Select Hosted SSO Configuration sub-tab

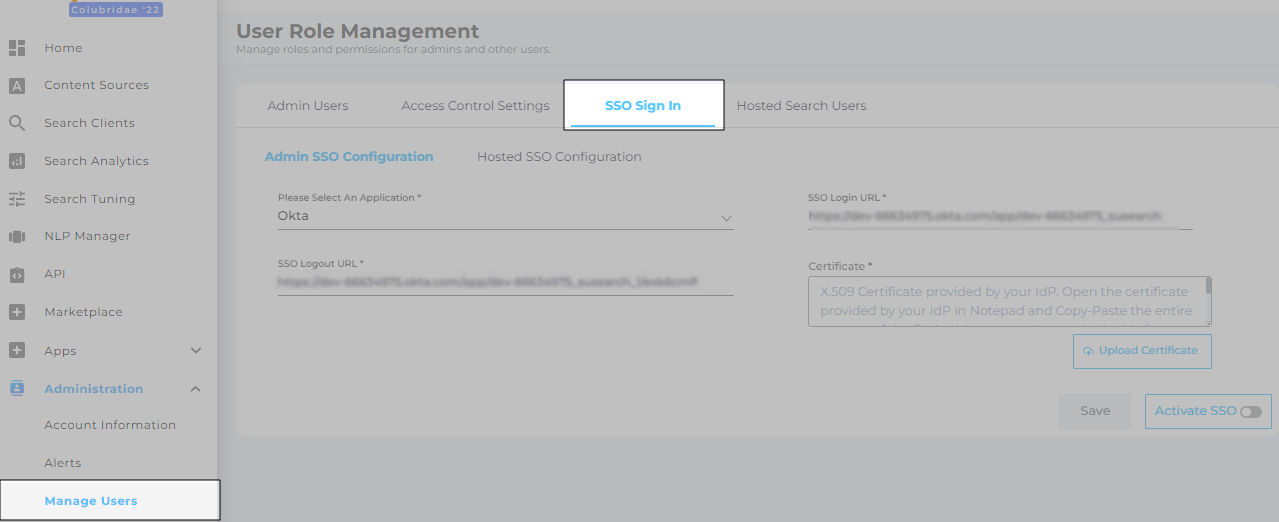point(559,157)
